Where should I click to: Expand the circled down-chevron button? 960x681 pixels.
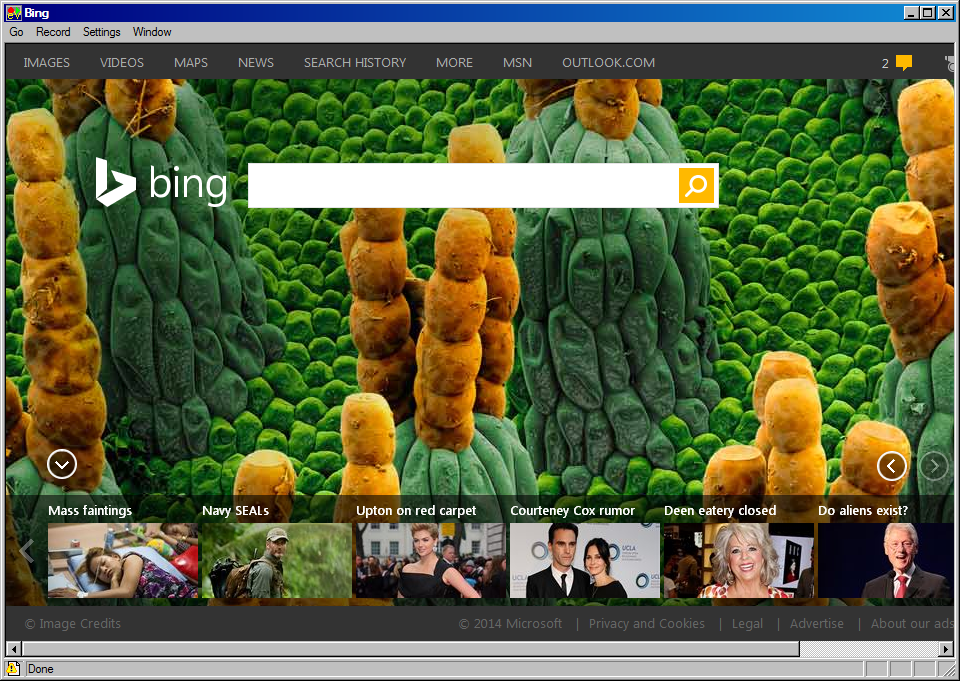click(x=62, y=464)
